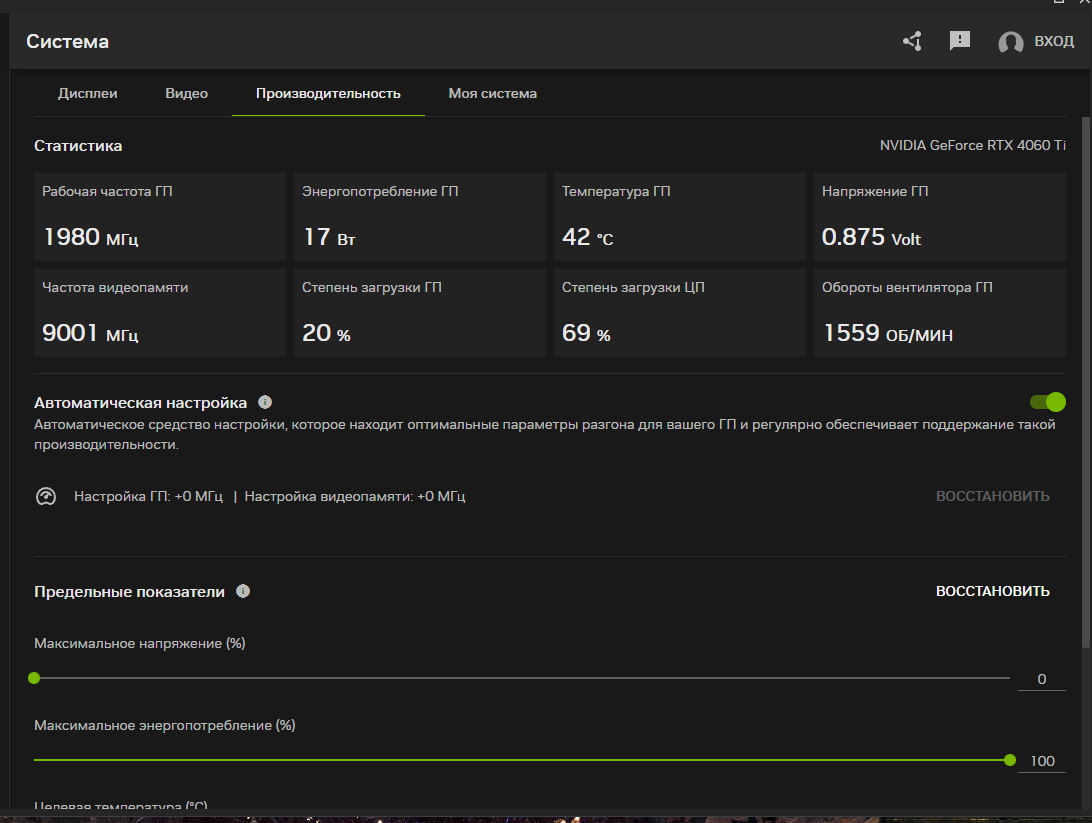This screenshot has width=1092, height=823.
Task: Switch to the Дисплеи tab
Action: click(x=88, y=93)
